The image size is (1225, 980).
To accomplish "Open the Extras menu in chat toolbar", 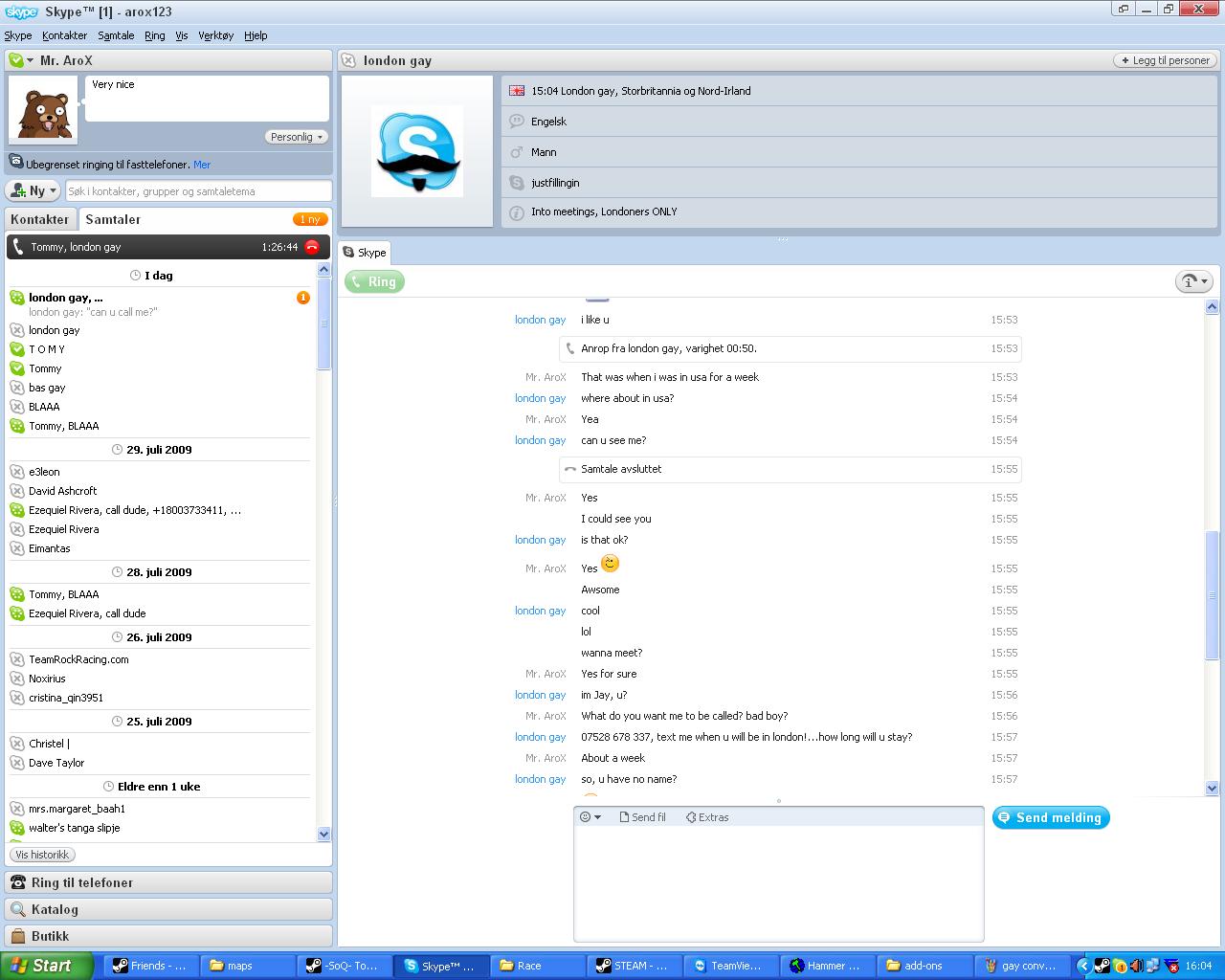I will click(707, 817).
